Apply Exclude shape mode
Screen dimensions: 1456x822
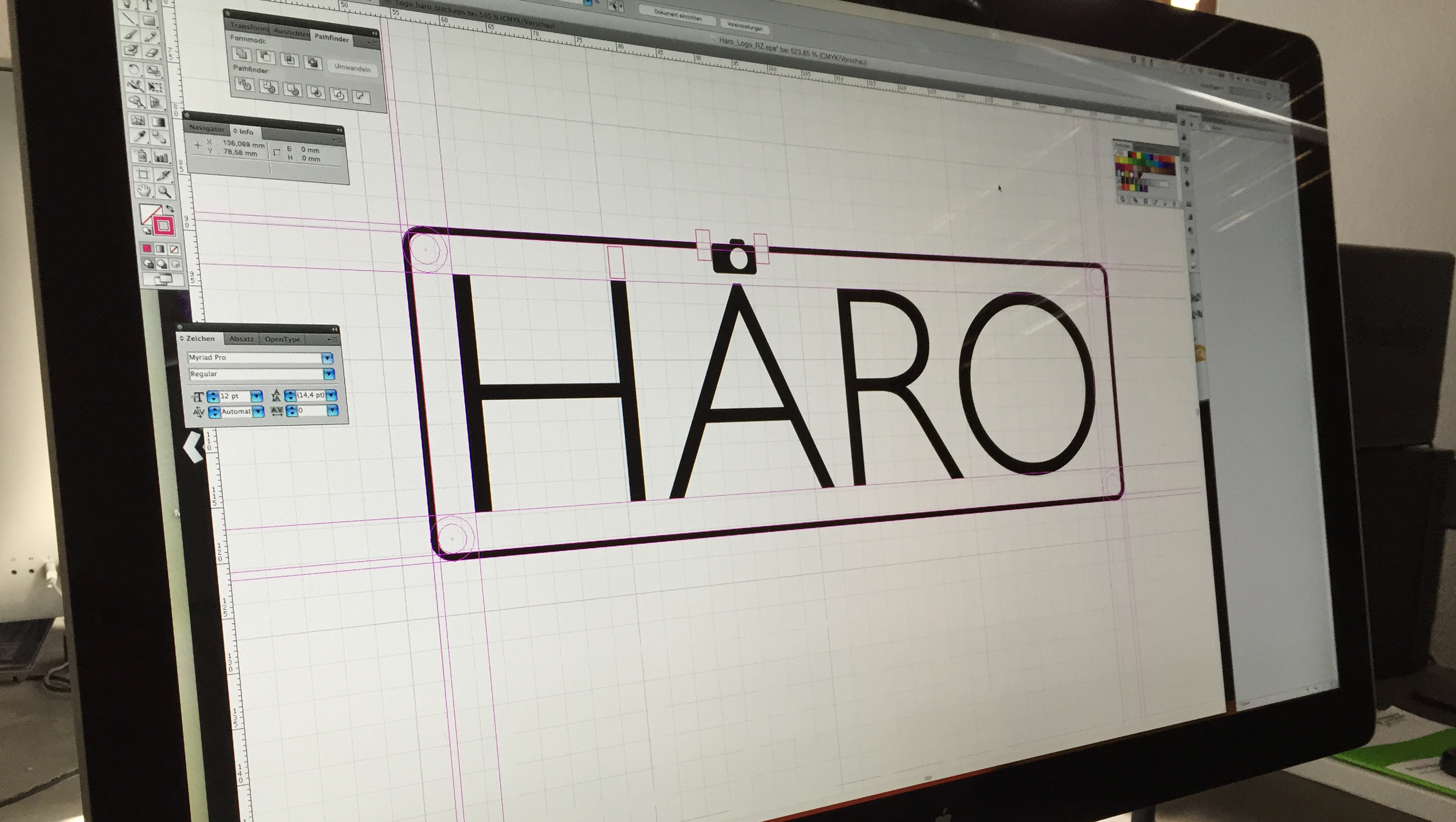313,62
